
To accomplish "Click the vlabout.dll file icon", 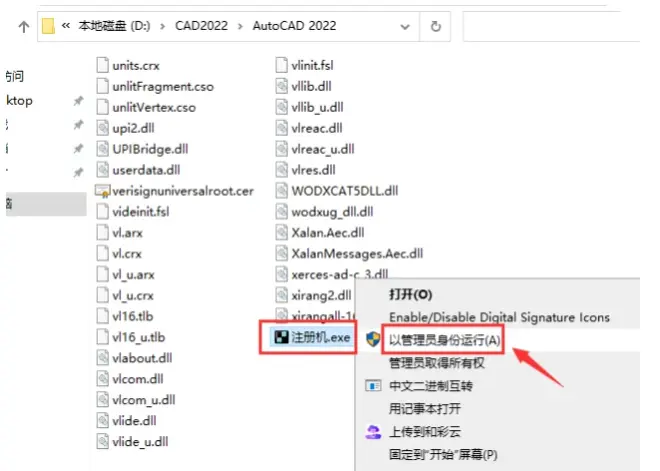I will 102,358.
